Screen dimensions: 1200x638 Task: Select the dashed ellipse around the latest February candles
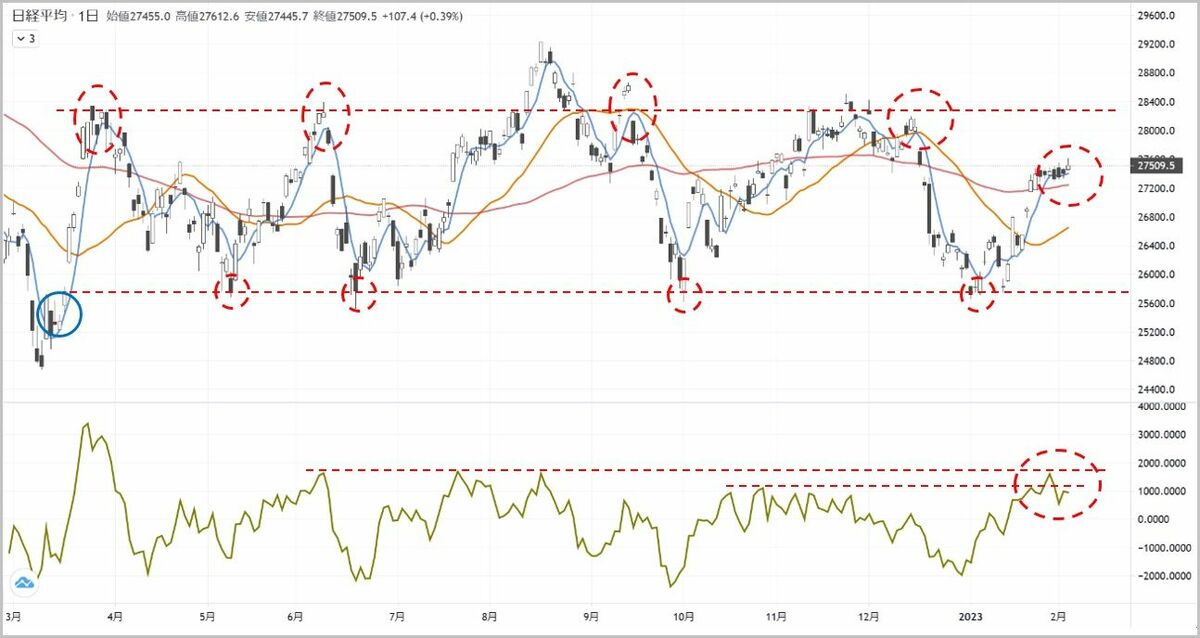pyautogui.click(x=1068, y=175)
